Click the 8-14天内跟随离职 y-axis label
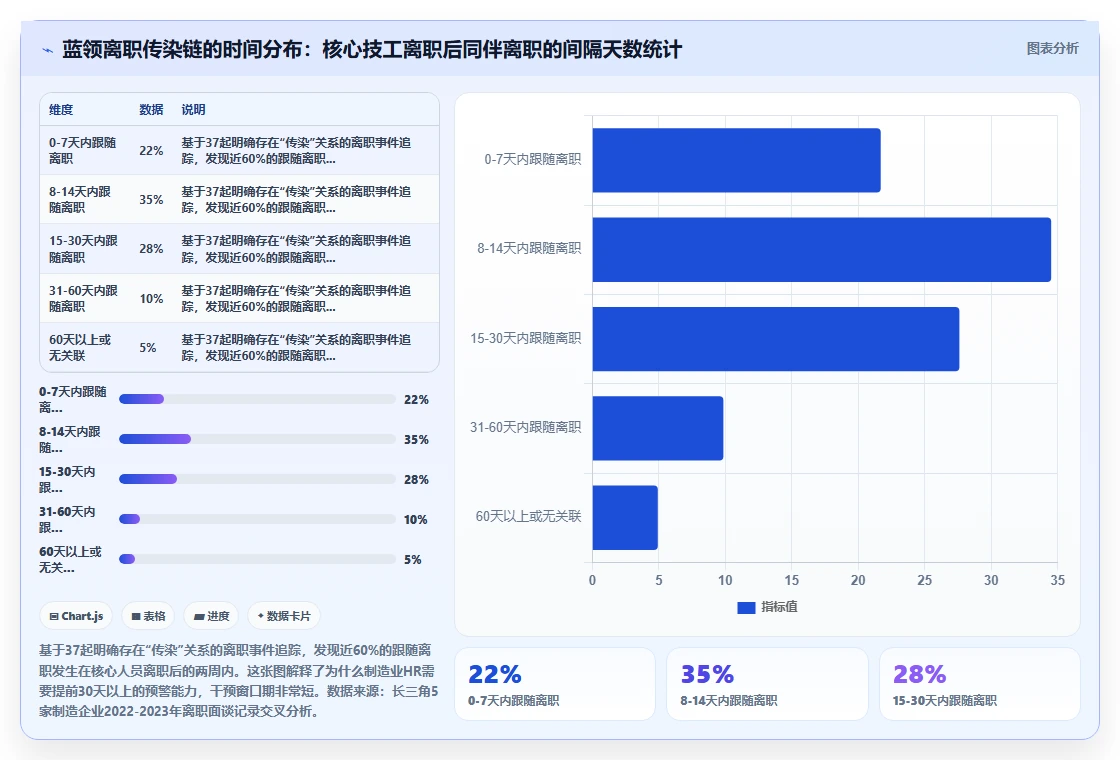 pos(529,249)
